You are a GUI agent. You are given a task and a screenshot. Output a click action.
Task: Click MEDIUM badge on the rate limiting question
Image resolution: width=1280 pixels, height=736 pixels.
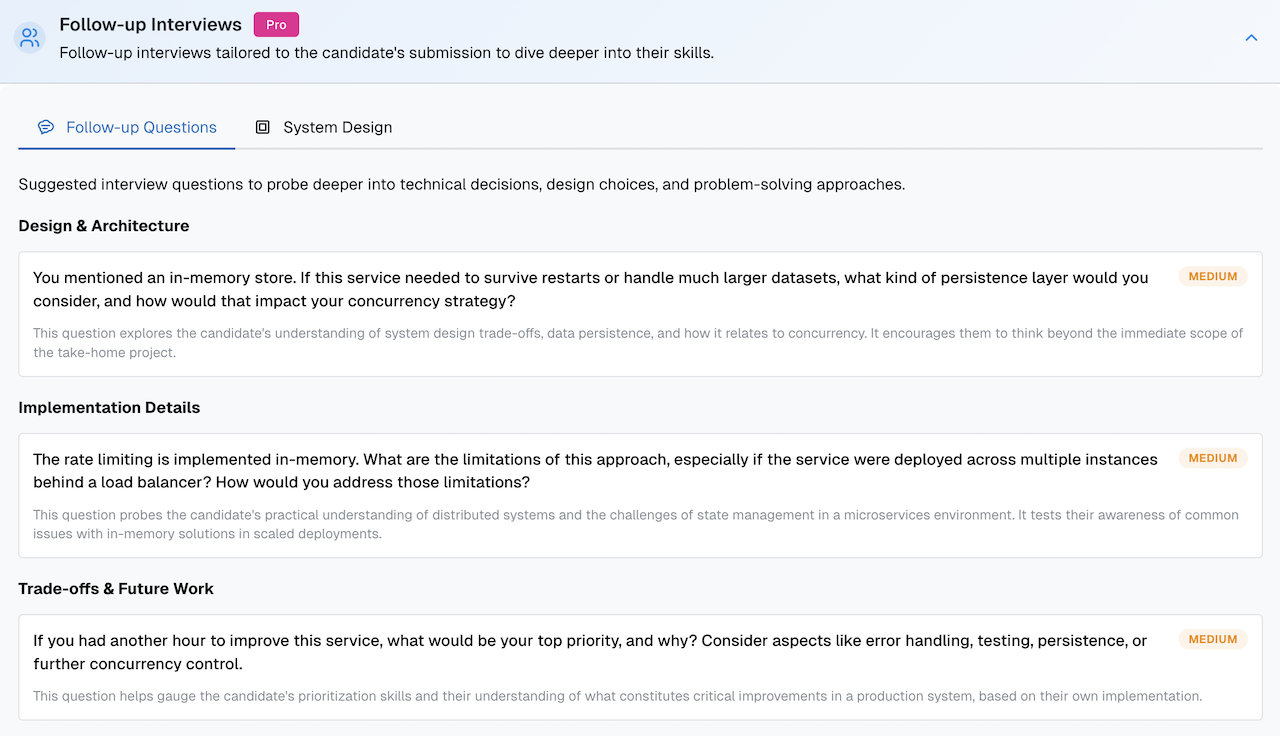tap(1213, 458)
